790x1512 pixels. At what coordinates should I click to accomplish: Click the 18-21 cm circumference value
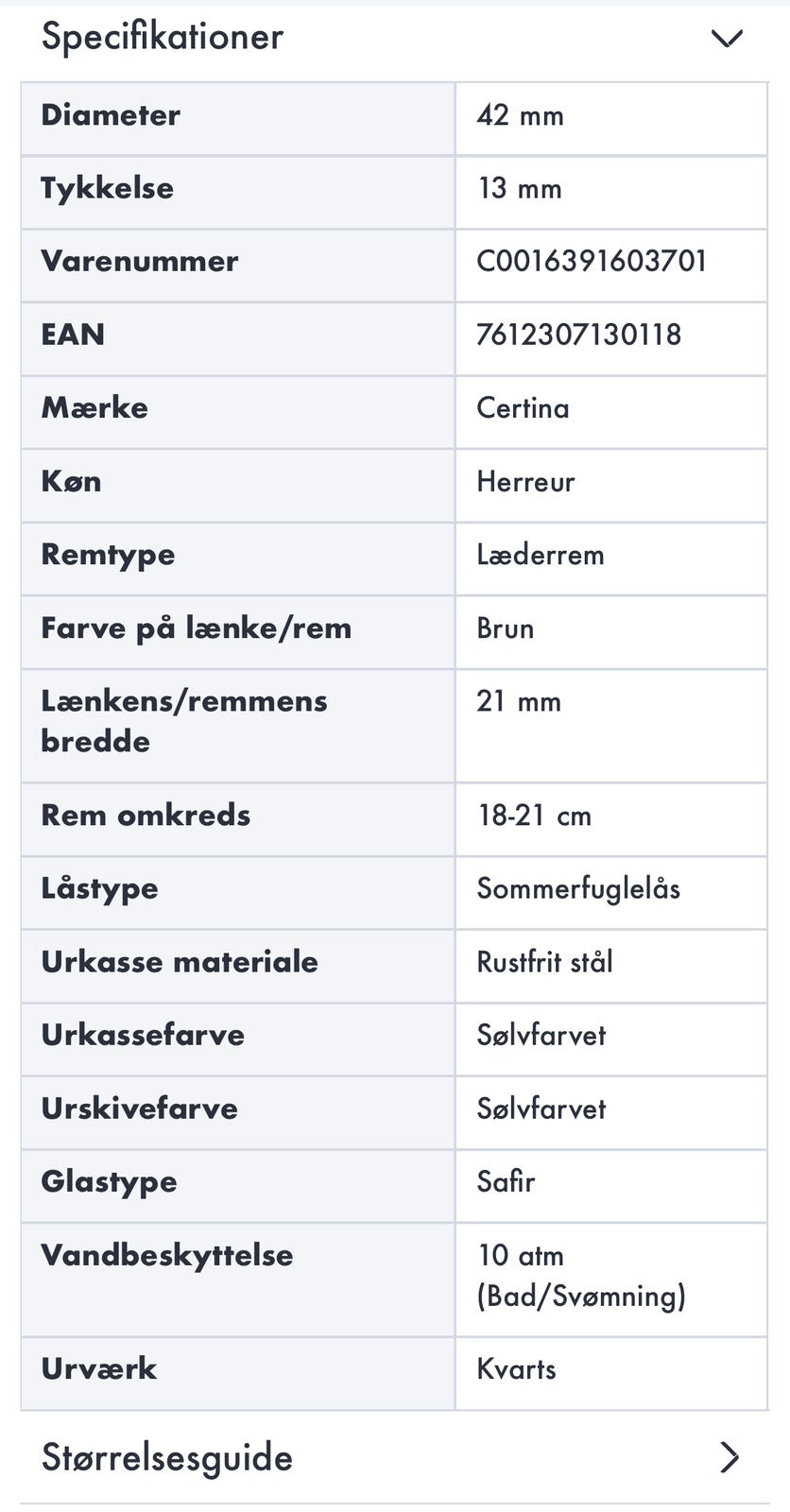pos(534,816)
